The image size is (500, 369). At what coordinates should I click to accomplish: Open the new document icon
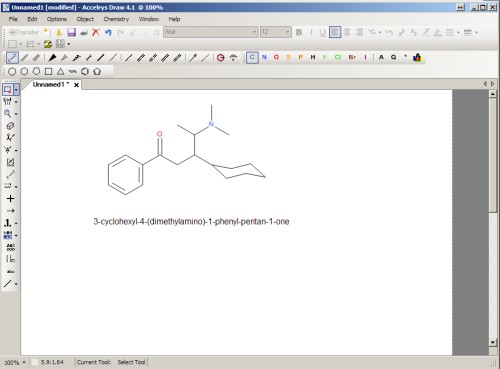47,32
